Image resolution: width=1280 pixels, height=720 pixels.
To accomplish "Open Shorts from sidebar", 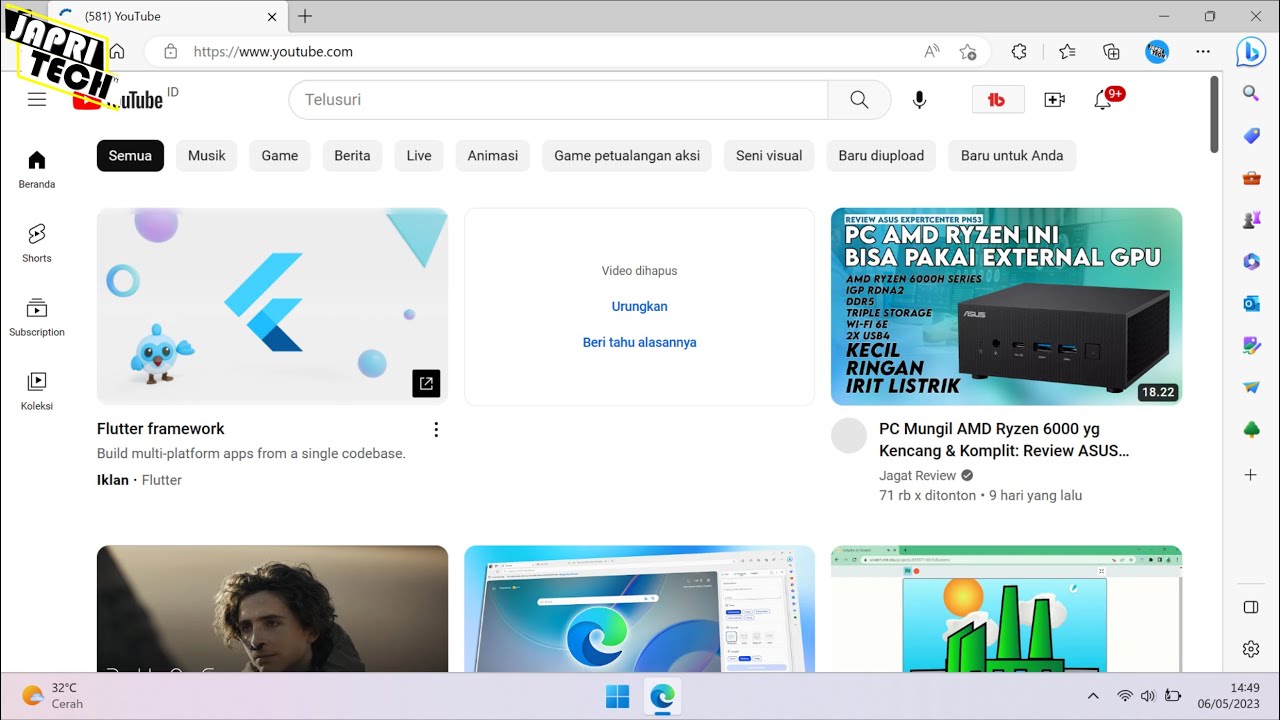I will pyautogui.click(x=37, y=243).
